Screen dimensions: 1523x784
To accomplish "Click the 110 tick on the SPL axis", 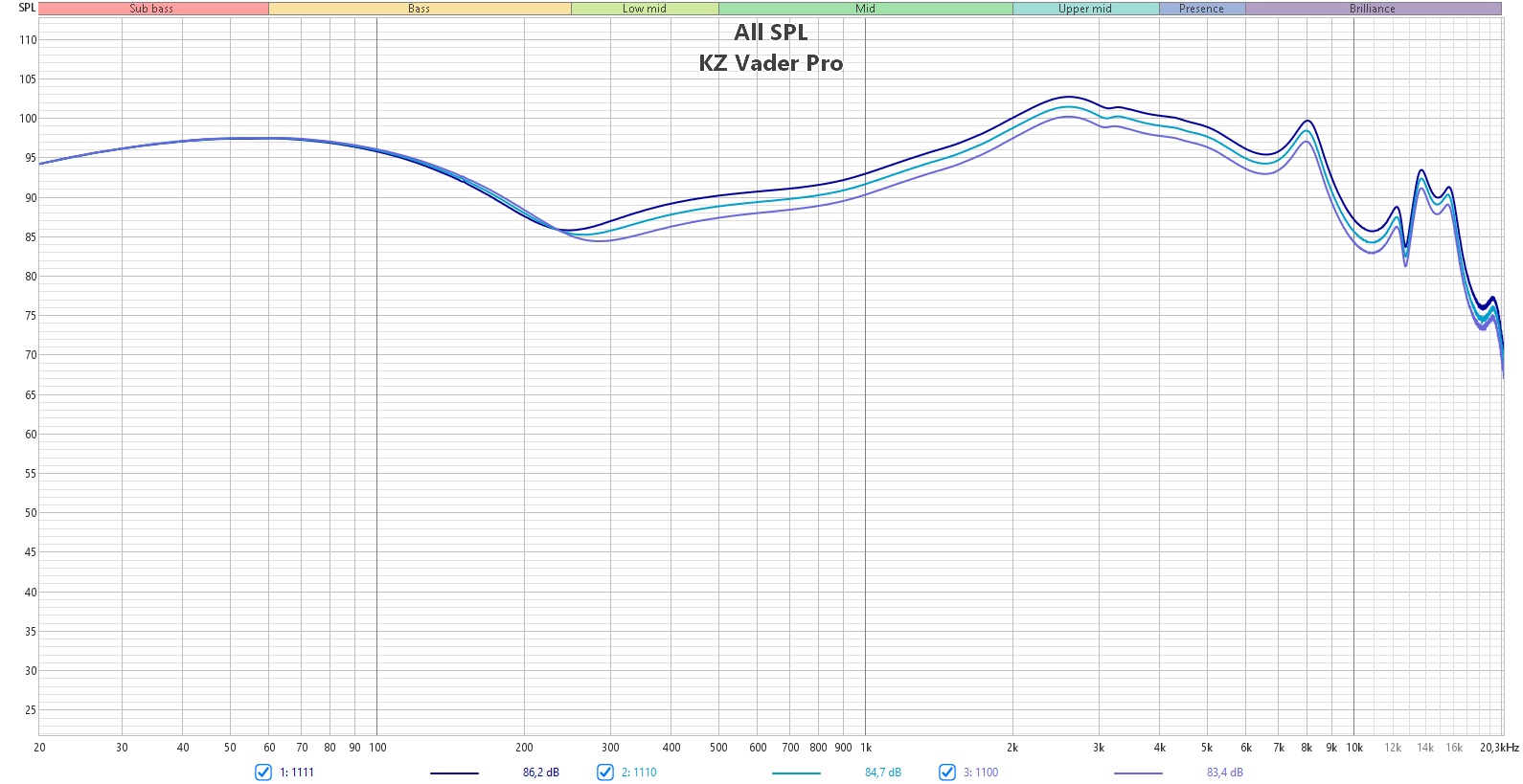I will [28, 40].
